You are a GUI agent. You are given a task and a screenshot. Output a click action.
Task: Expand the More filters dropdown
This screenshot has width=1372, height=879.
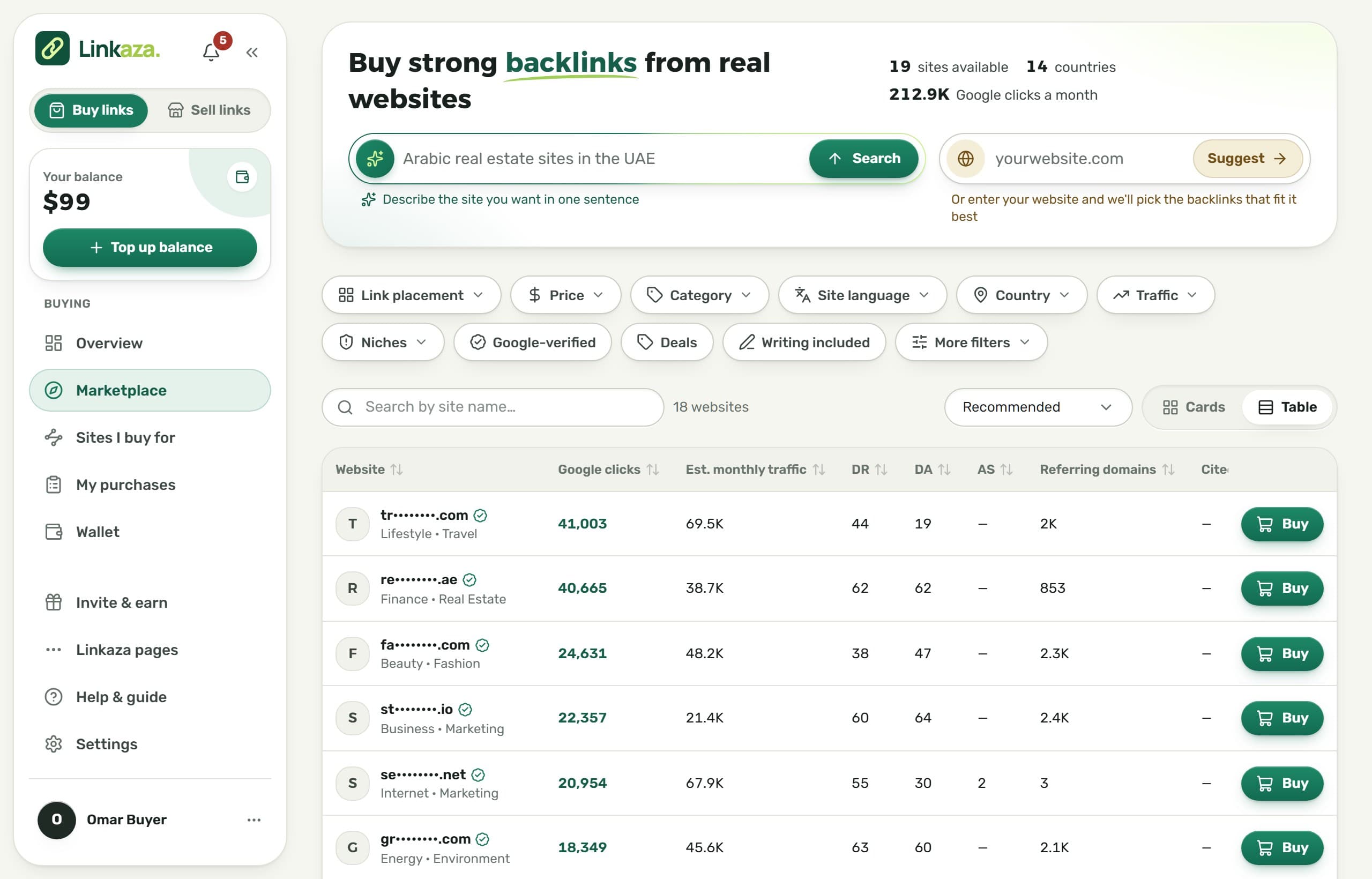[x=971, y=342]
